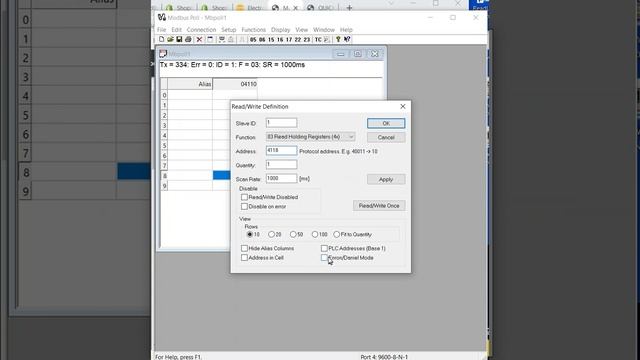Click the Read/Write Once button
The width and height of the screenshot is (640, 360).
tap(379, 206)
